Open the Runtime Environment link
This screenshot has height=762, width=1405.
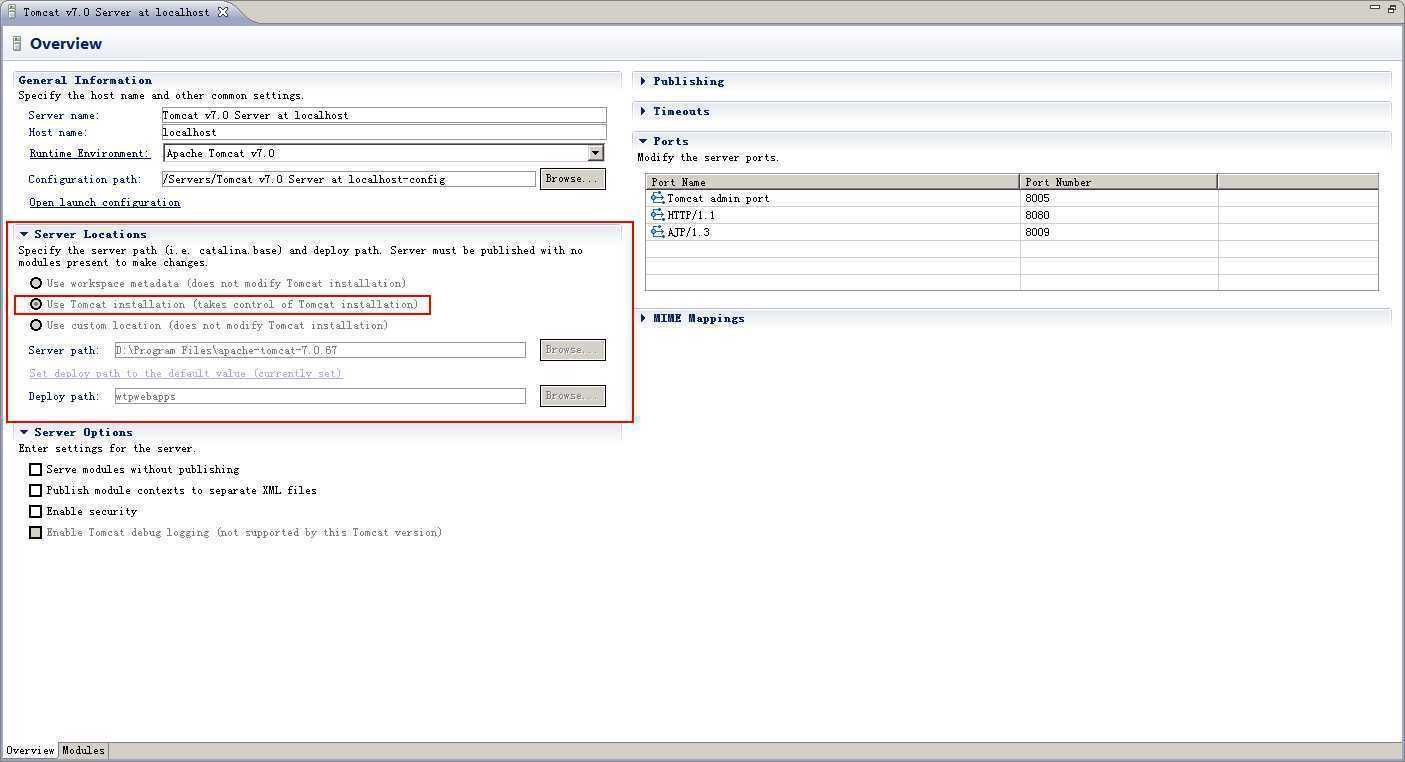click(x=89, y=153)
